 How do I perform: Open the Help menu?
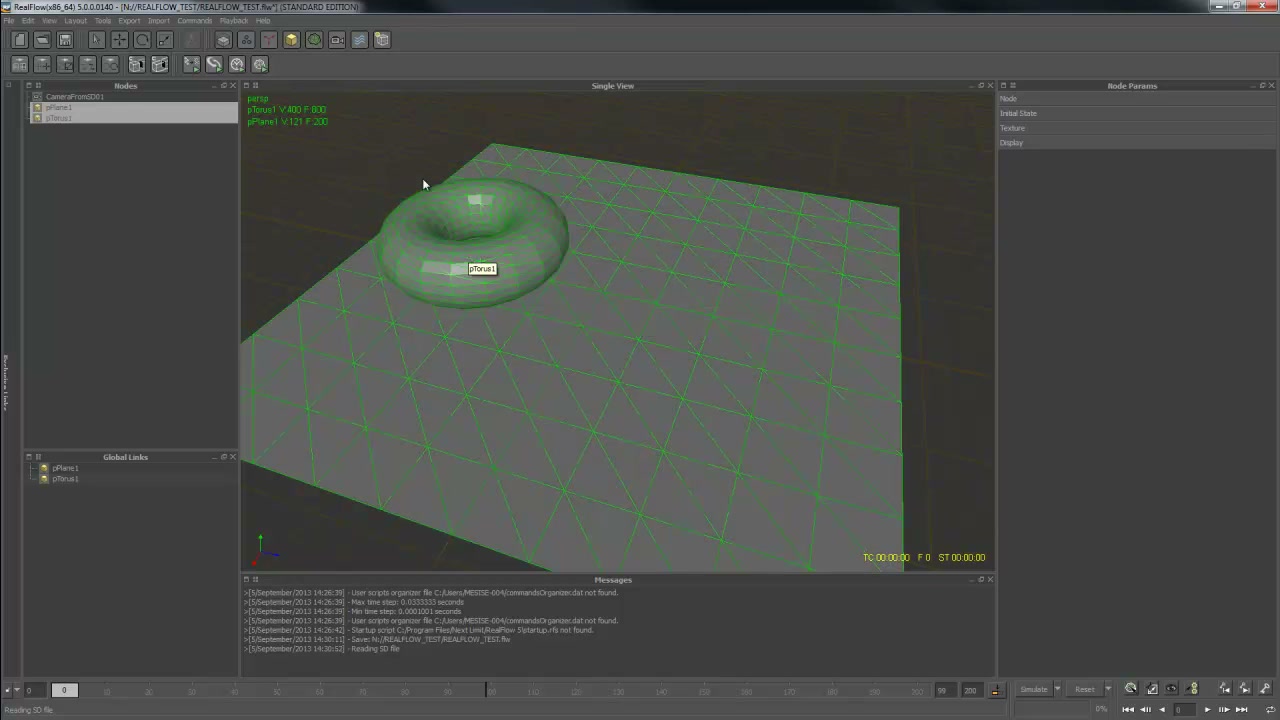(x=263, y=21)
